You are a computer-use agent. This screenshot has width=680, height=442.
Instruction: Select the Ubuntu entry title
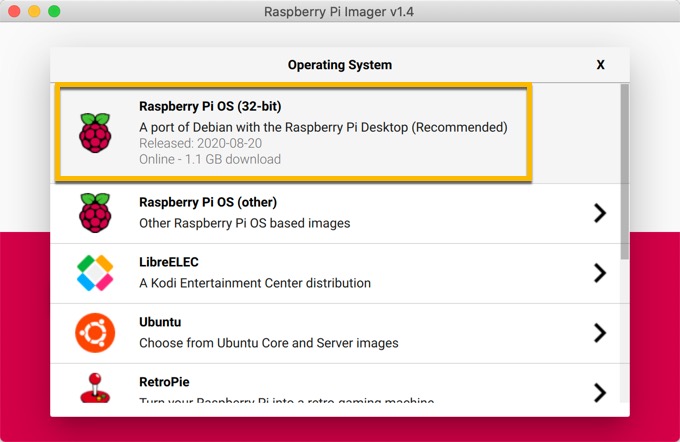click(x=160, y=322)
